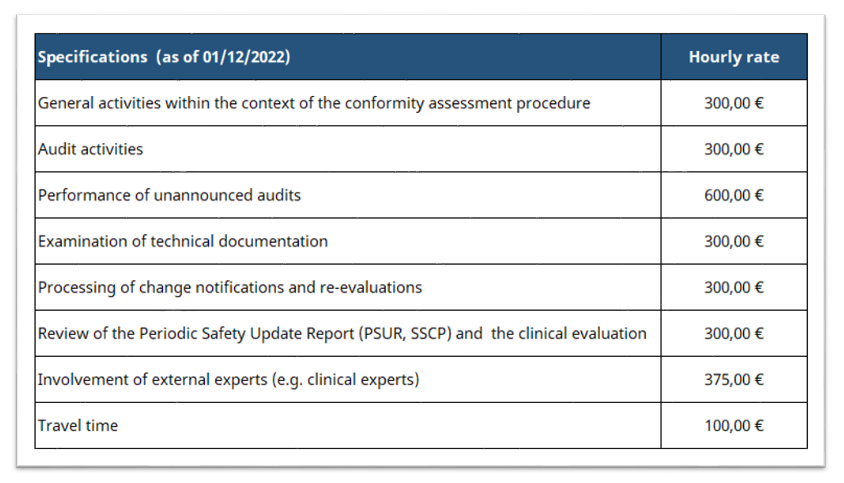This screenshot has height=483, width=844.
Task: Select the Periodic Safety Update Report row
Action: [x=341, y=333]
